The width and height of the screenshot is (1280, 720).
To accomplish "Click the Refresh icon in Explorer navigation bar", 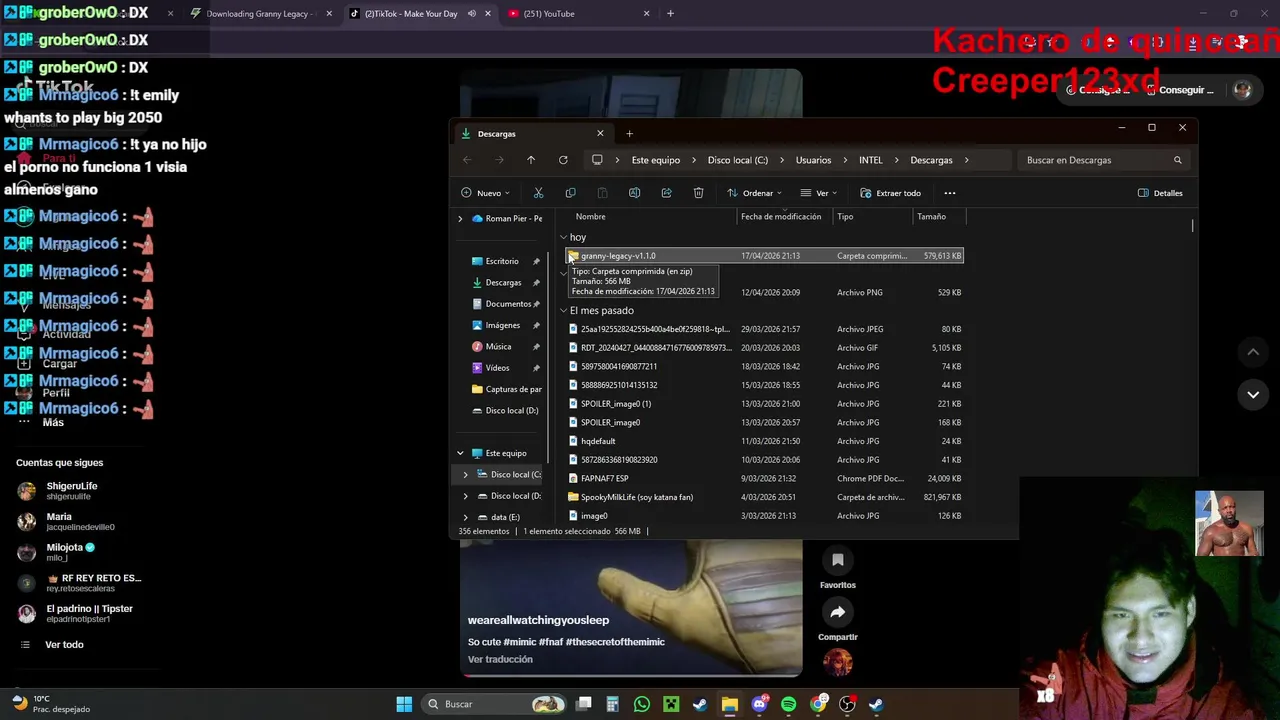I will coord(563,160).
